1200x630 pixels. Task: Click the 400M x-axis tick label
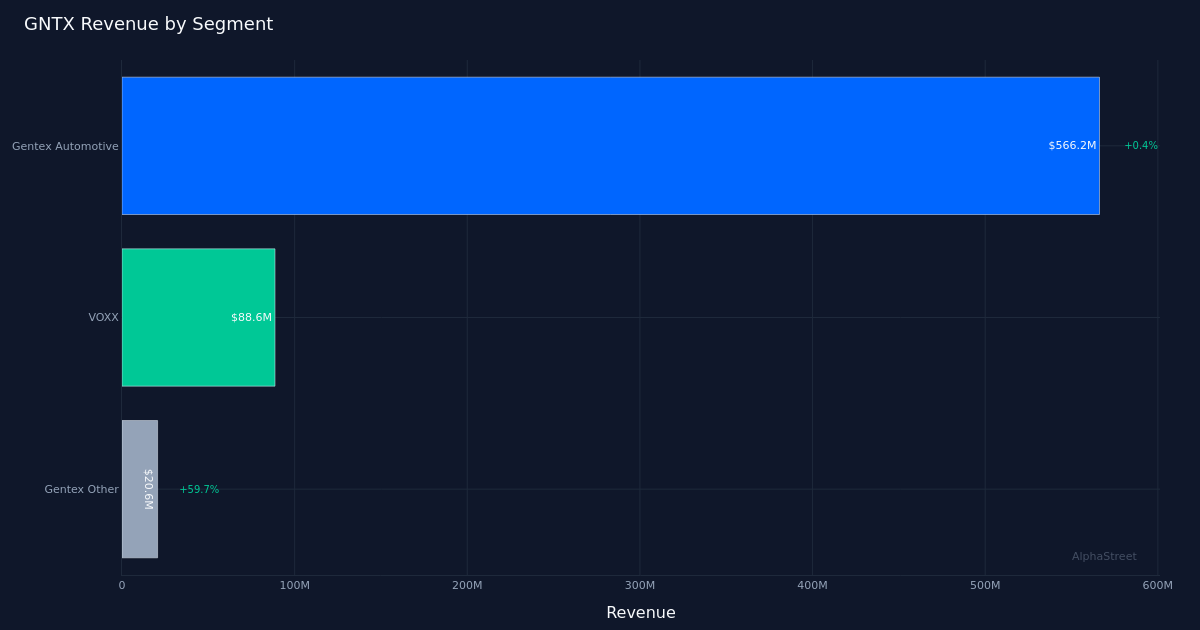(x=812, y=586)
